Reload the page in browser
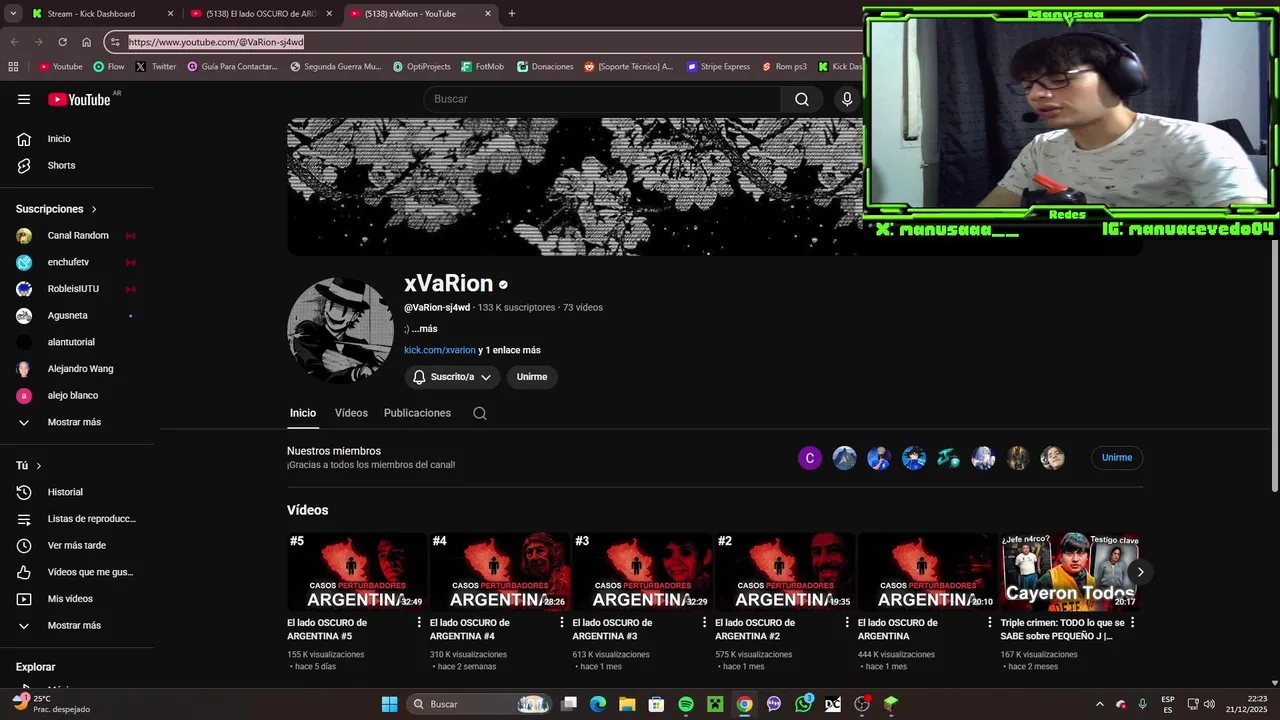Image resolution: width=1280 pixels, height=720 pixels. point(62,42)
